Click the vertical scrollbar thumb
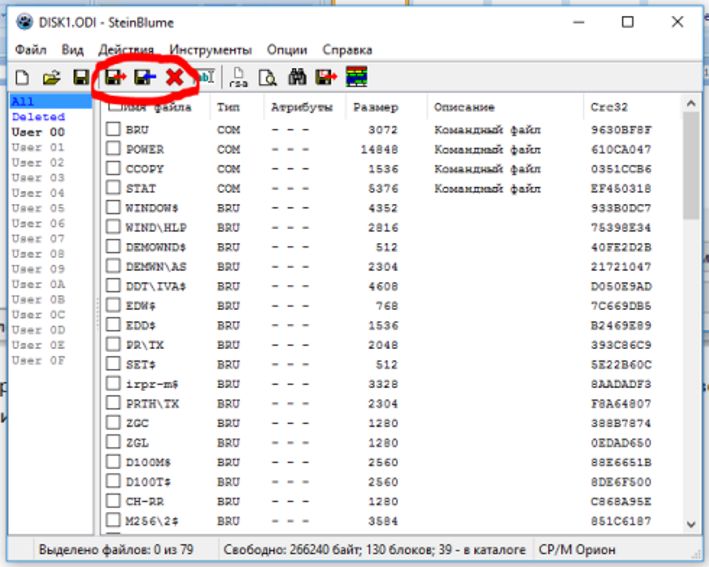The height and width of the screenshot is (567, 709). [x=691, y=165]
